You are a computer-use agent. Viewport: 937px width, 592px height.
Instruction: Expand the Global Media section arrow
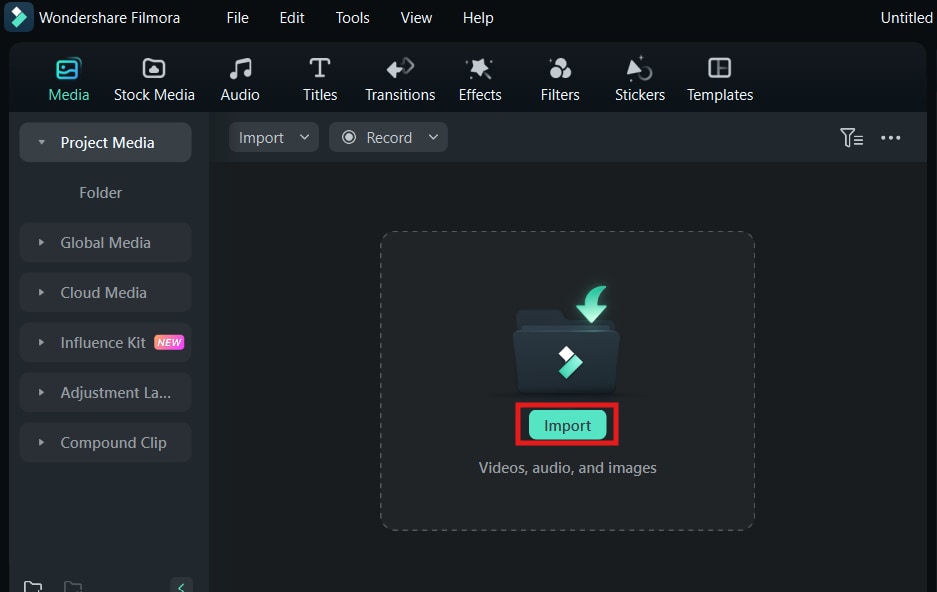[41, 243]
